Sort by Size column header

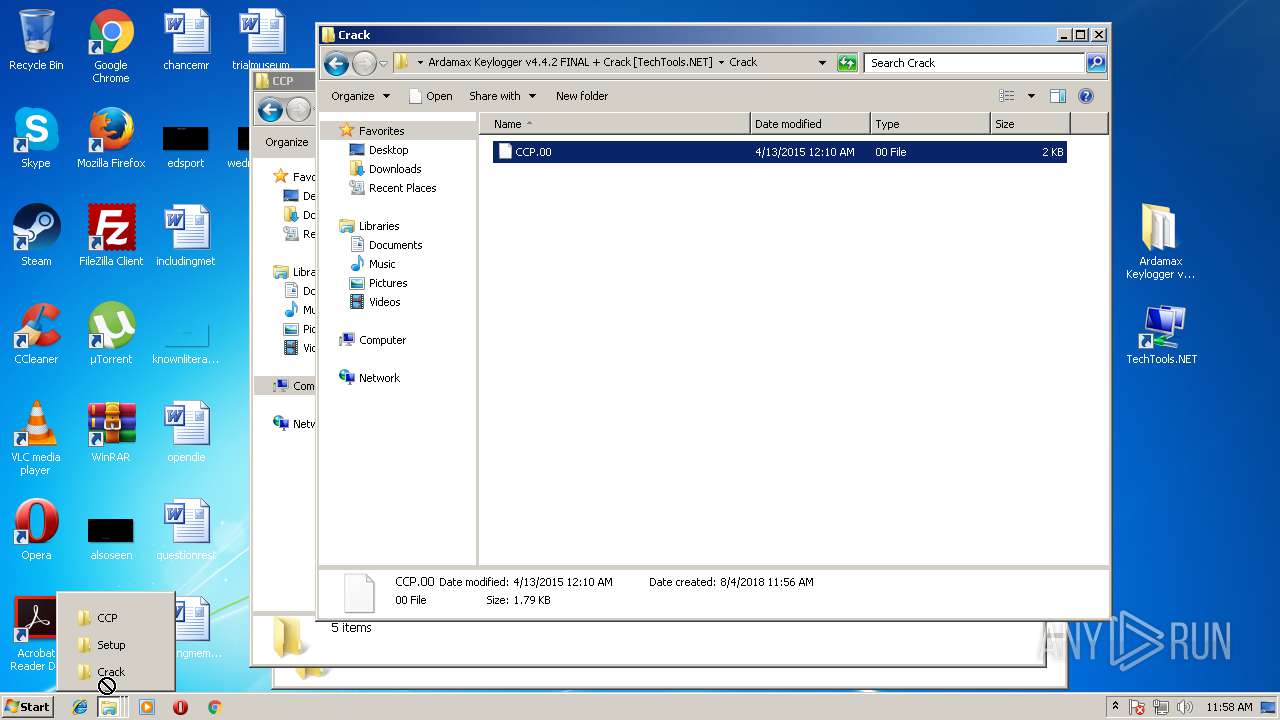coord(1030,124)
